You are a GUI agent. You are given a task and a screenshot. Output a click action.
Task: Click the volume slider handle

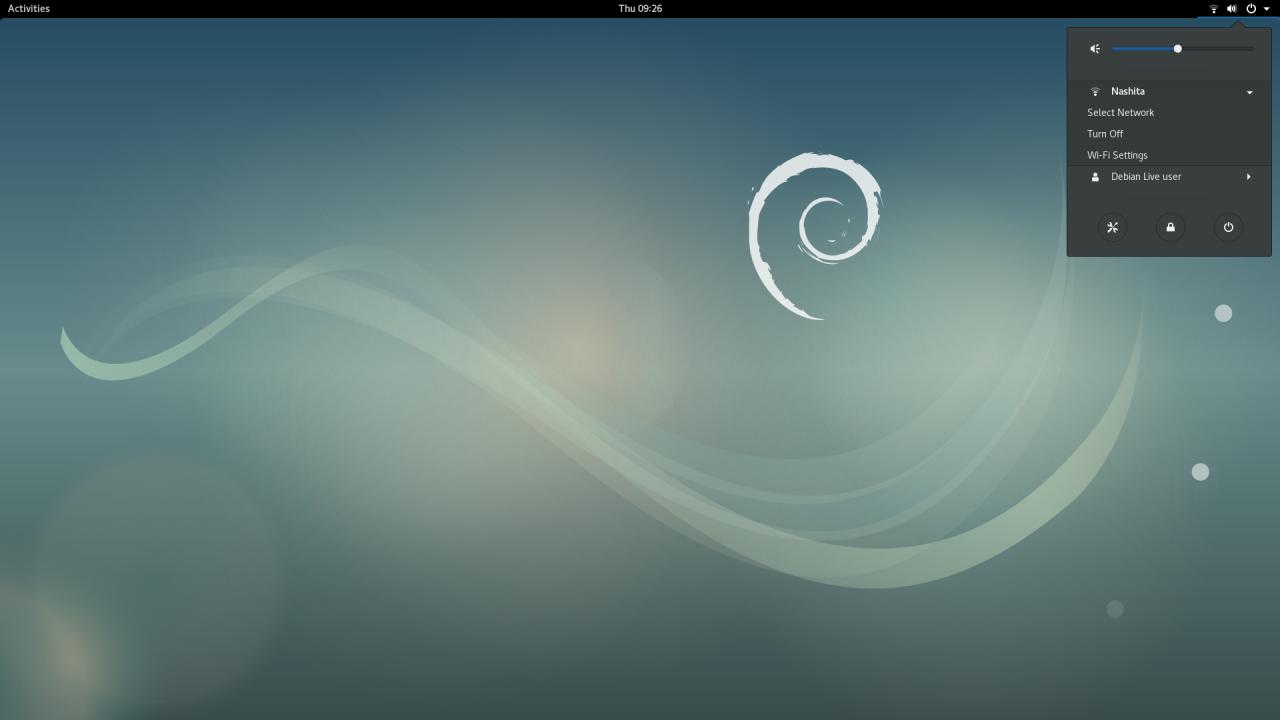pyautogui.click(x=1178, y=49)
